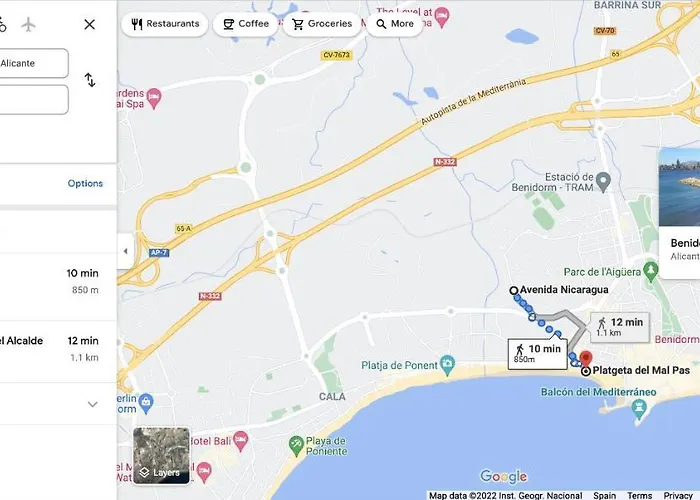Filter map by Restaurants
This screenshot has width=700, height=500.
point(165,24)
